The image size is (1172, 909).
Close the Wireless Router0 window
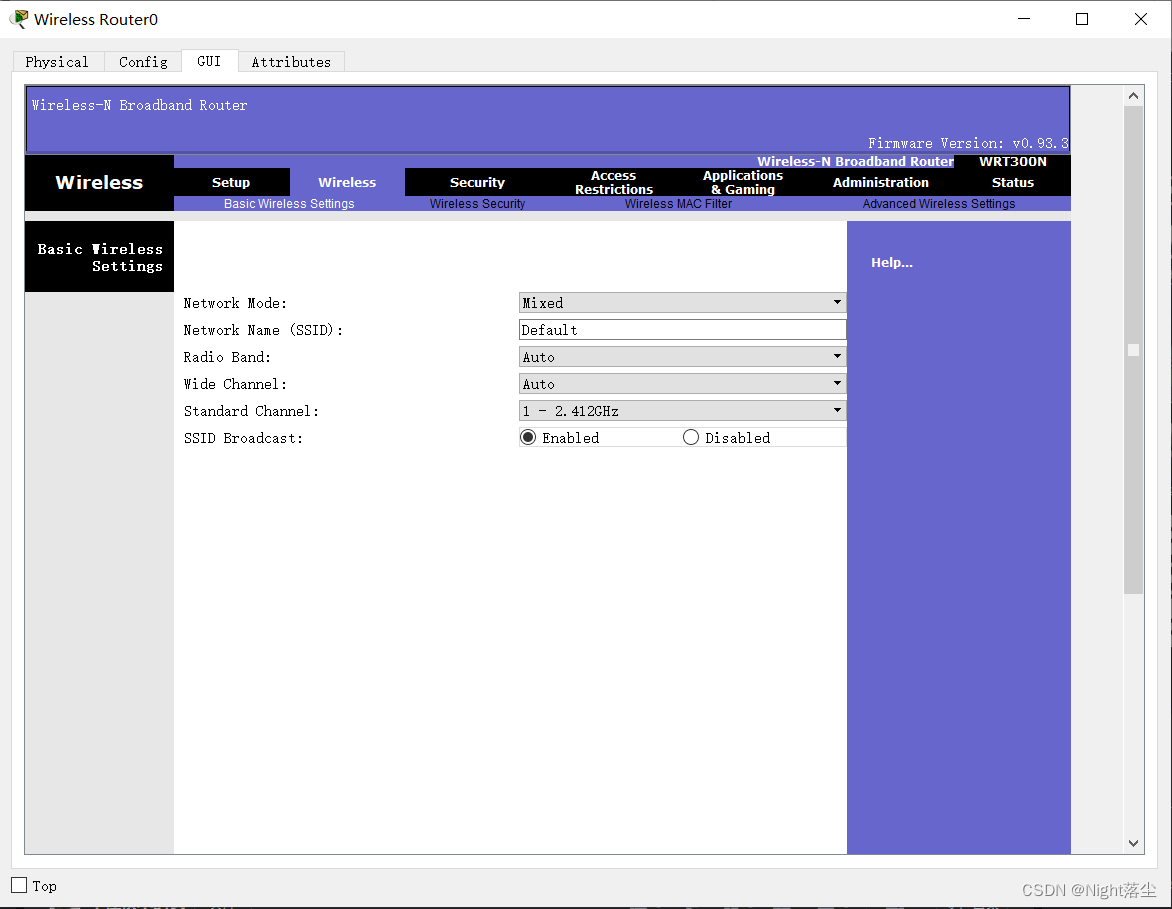coord(1141,19)
